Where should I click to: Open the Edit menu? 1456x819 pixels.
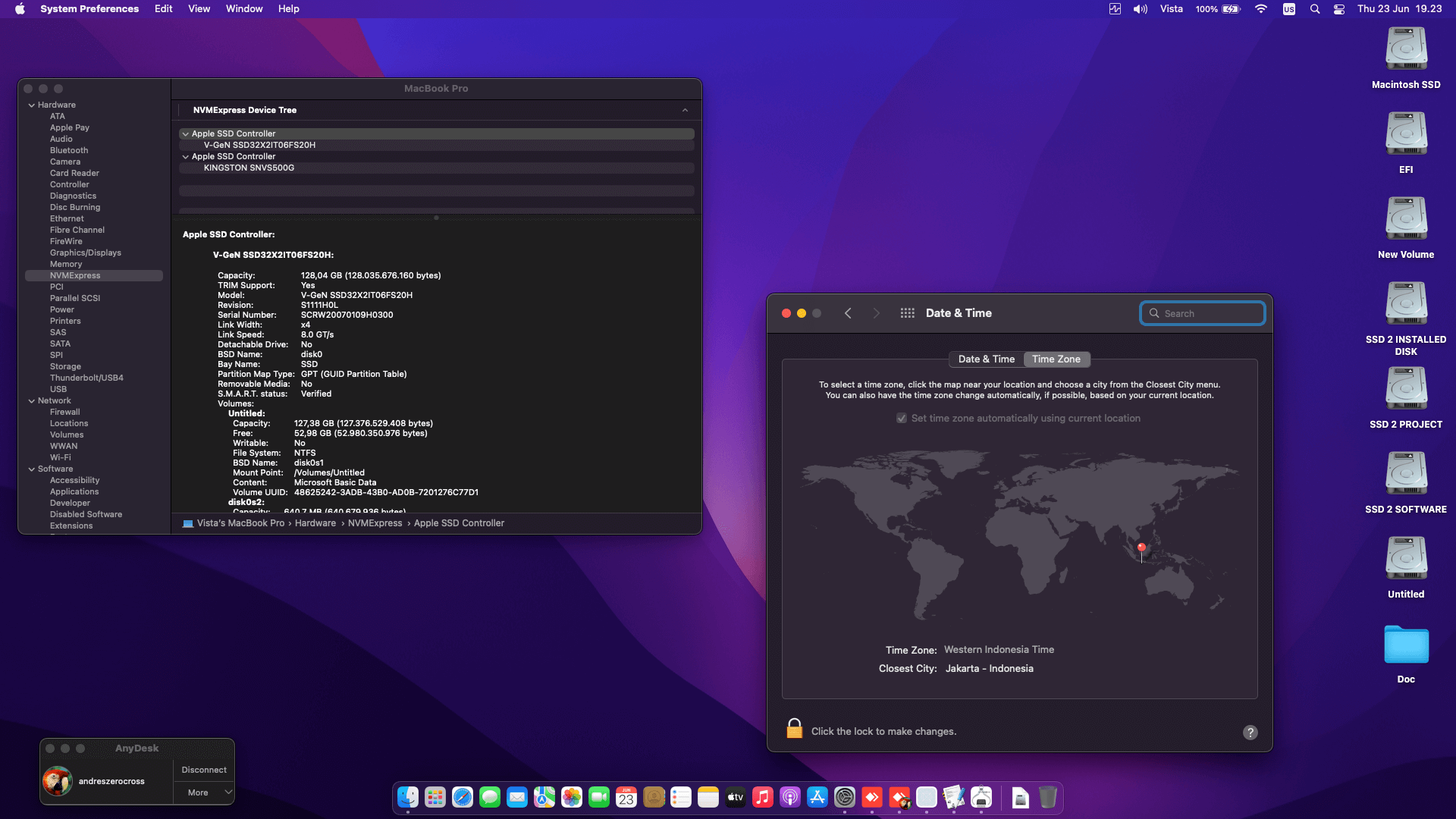[164, 9]
